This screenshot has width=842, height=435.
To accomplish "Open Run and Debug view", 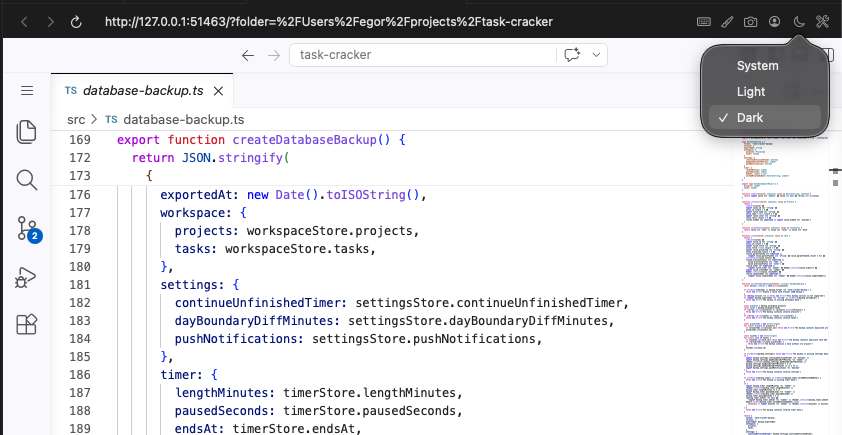I will pyautogui.click(x=26, y=278).
